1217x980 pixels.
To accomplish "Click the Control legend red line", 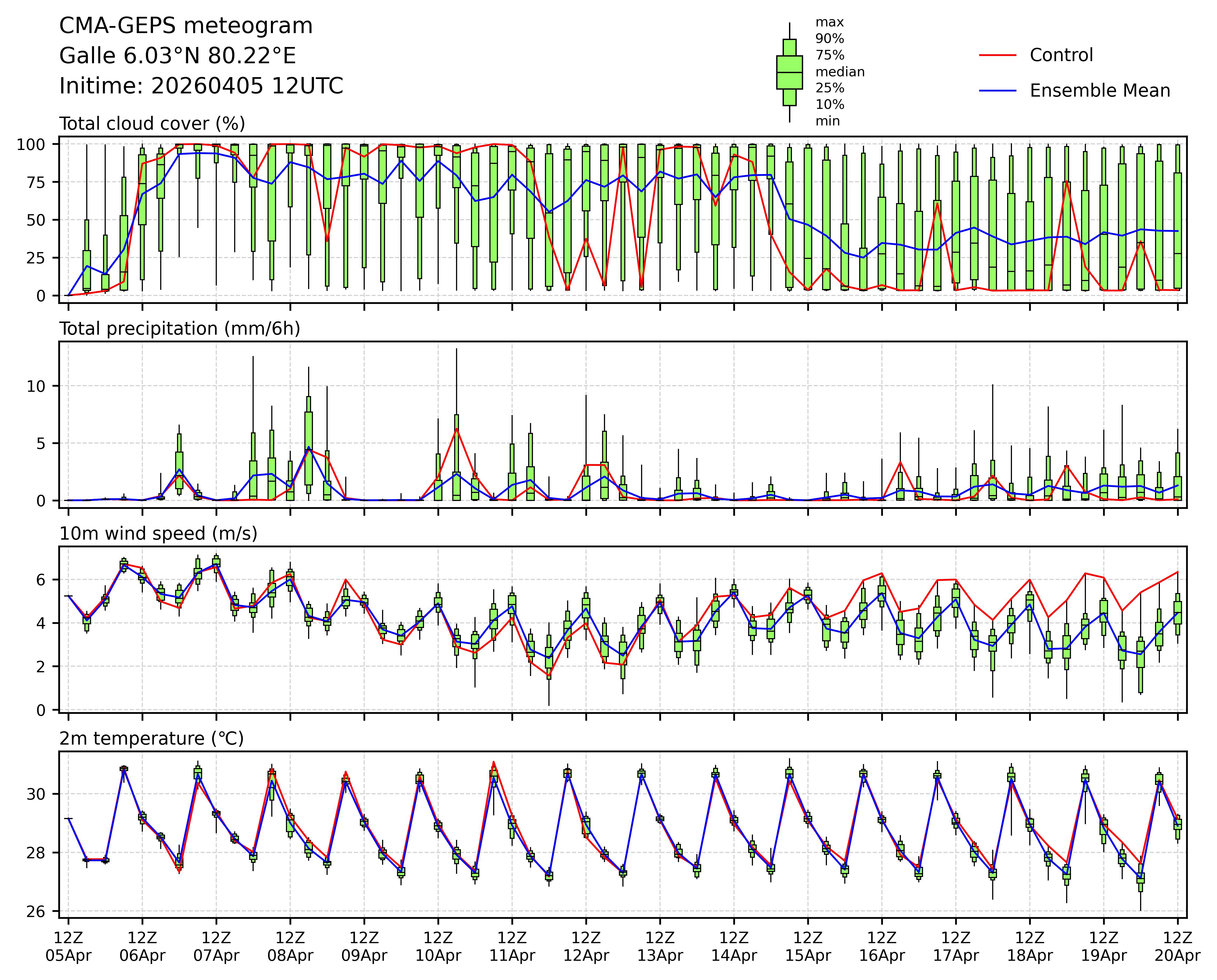I will (x=997, y=55).
